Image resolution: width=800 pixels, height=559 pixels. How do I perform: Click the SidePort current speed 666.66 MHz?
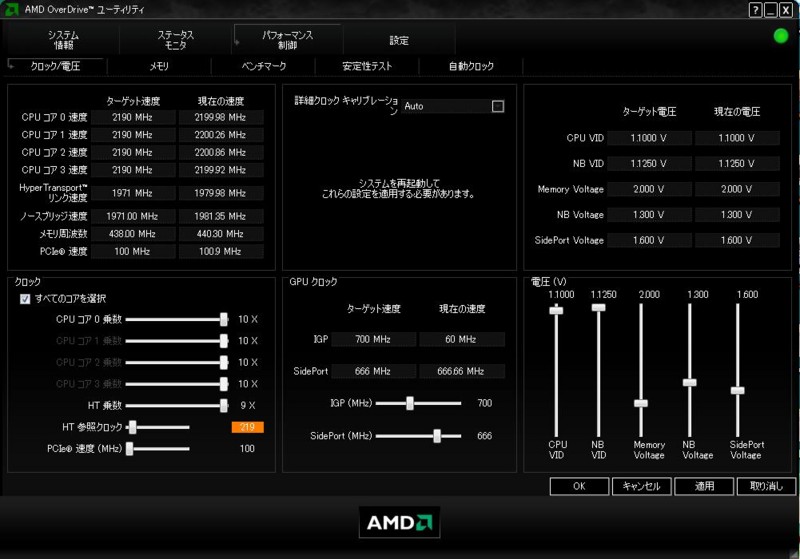point(461,371)
